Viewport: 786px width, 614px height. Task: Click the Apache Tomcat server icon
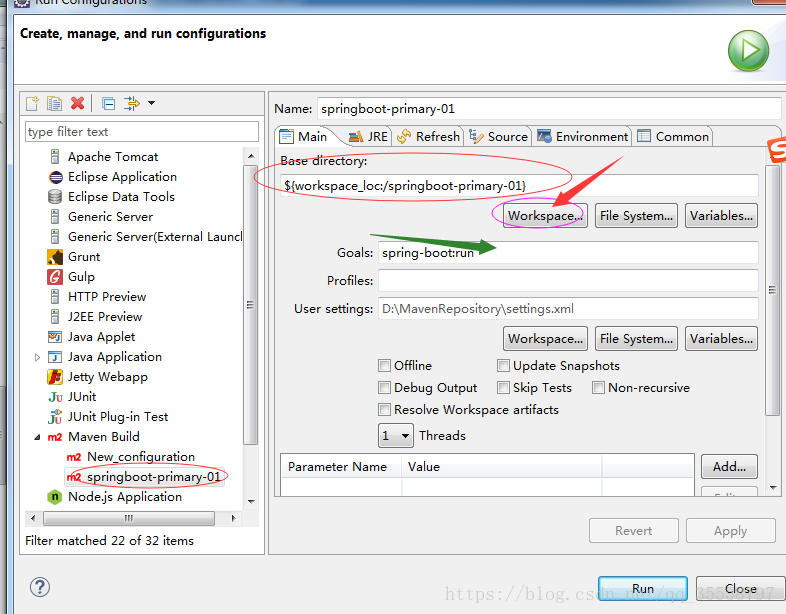[x=55, y=157]
